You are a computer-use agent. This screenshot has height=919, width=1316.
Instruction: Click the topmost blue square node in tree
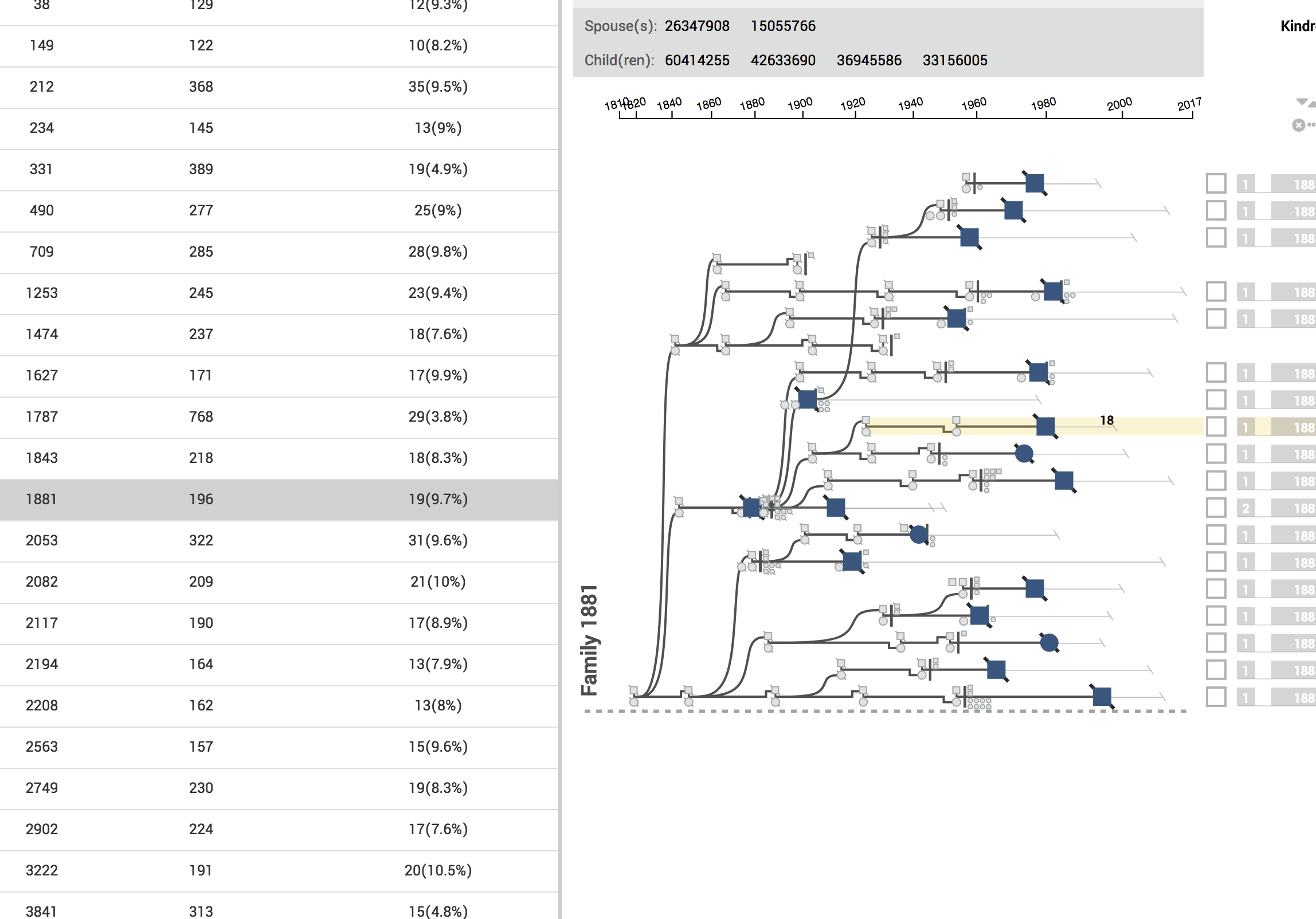point(1035,183)
